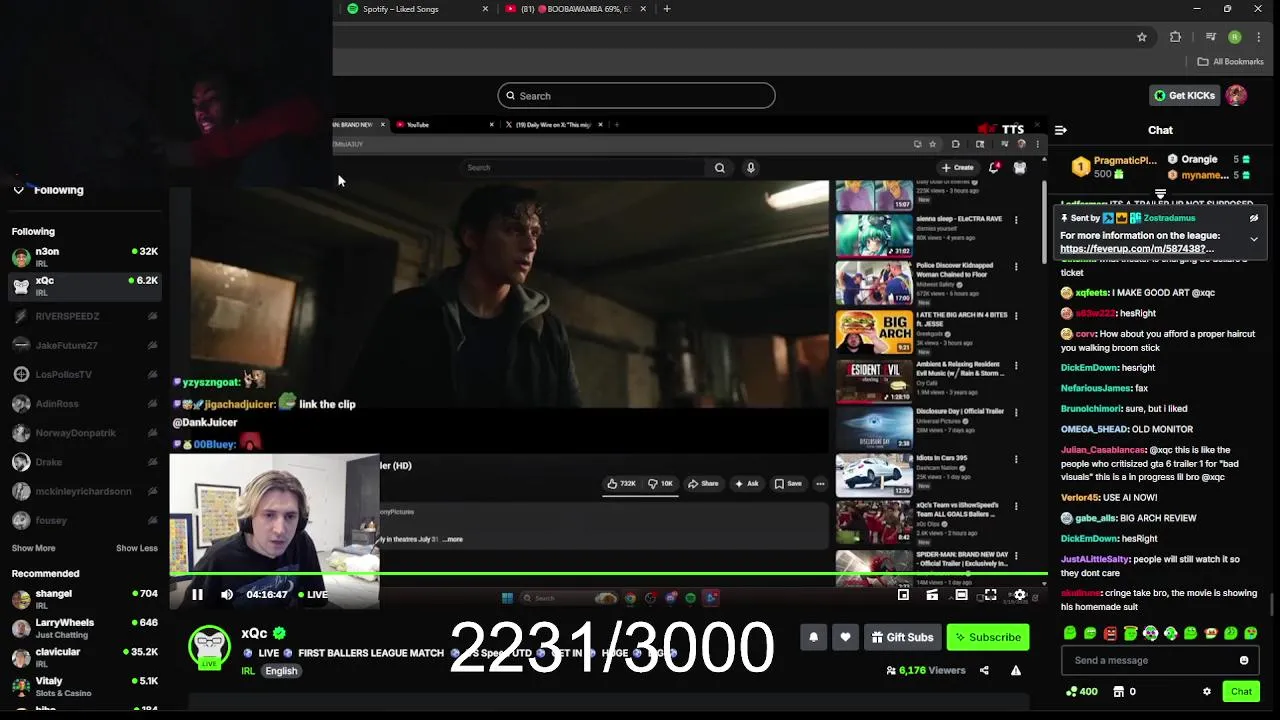This screenshot has width=1280, height=720.
Task: Click the IRL category link
Action: [247, 671]
